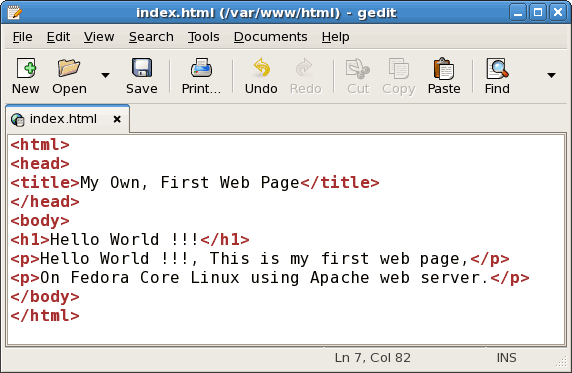Image resolution: width=572 pixels, height=373 pixels.
Task: Open the Help menu
Action: pyautogui.click(x=335, y=37)
